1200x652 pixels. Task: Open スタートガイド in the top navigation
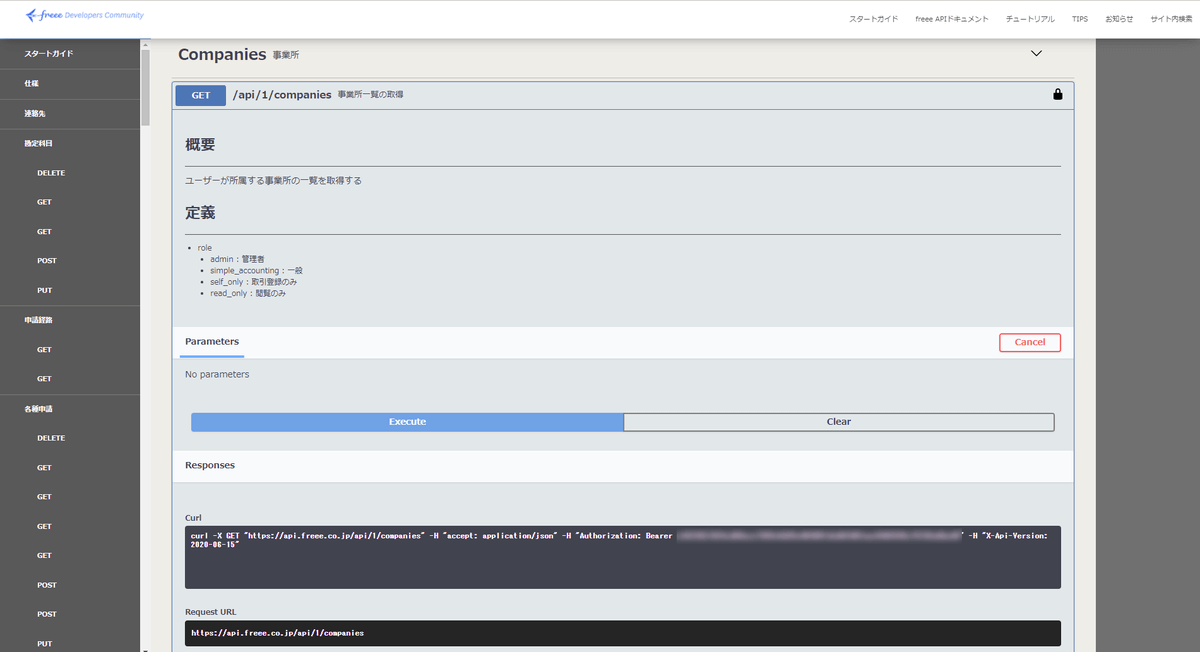coord(874,19)
